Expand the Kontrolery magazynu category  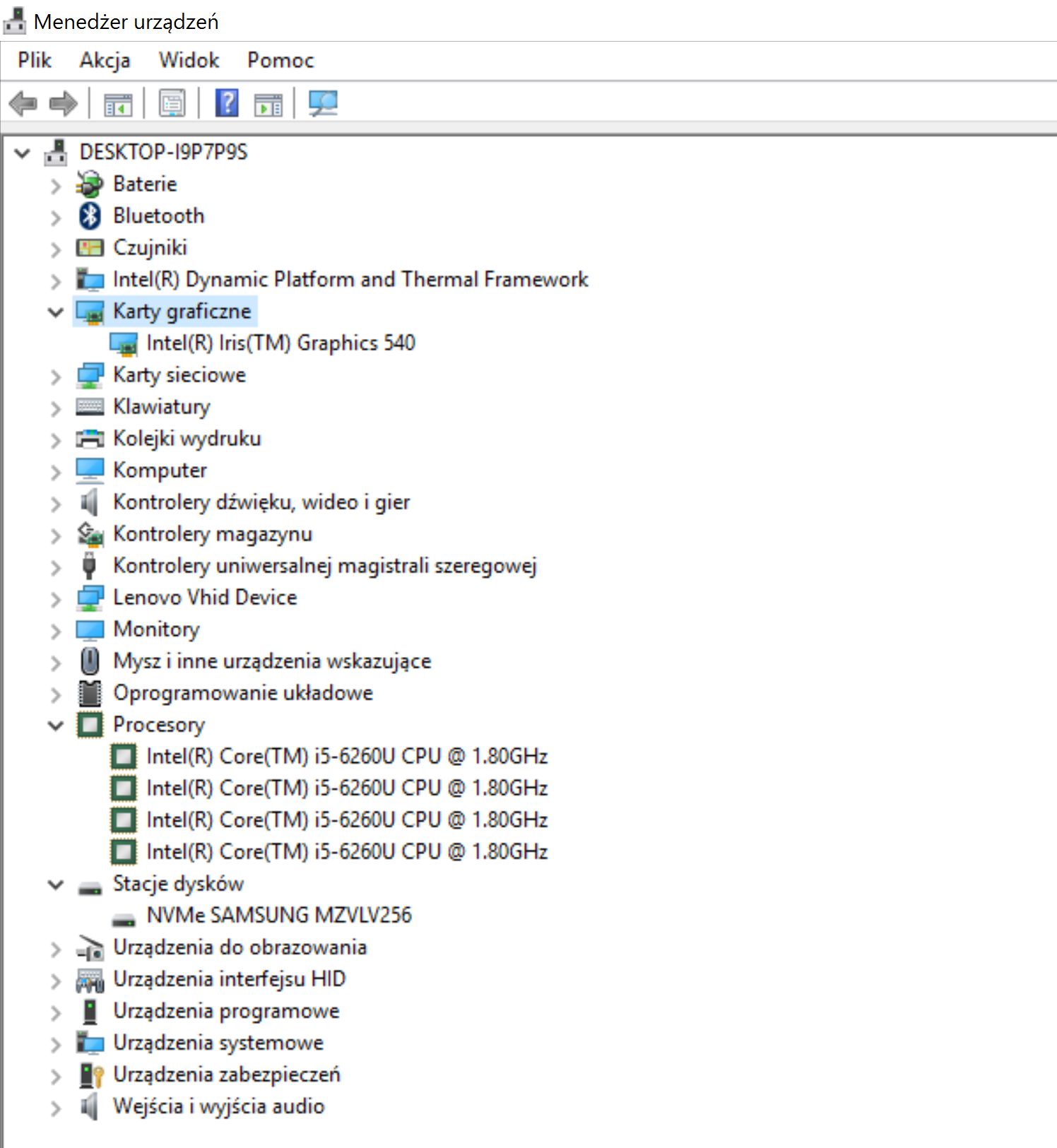pyautogui.click(x=56, y=535)
